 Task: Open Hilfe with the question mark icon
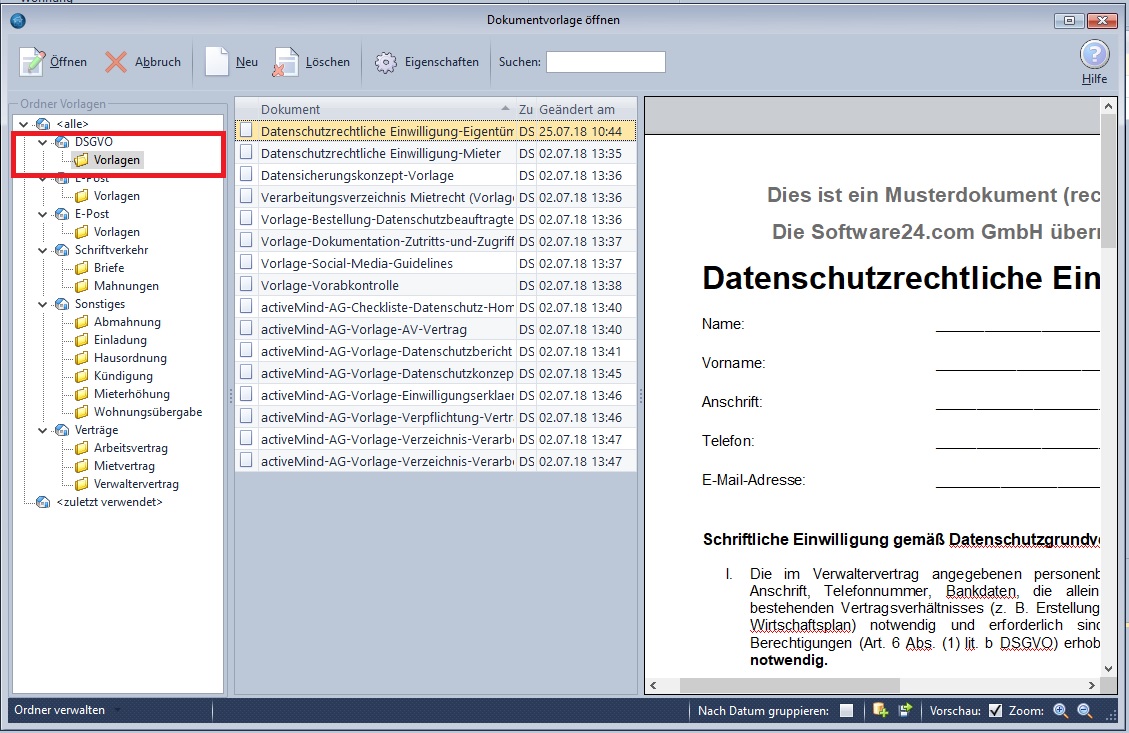point(1094,55)
